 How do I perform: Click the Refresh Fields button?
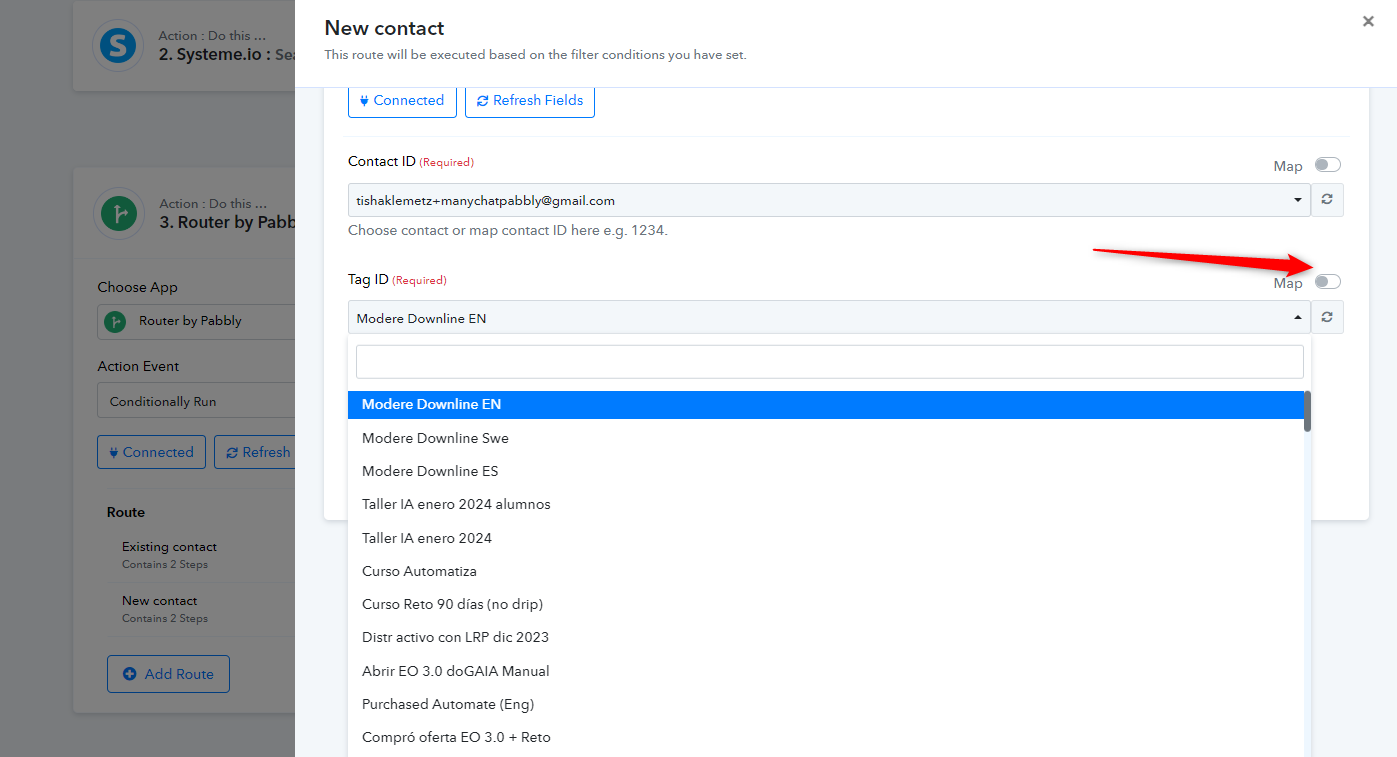coord(530,100)
